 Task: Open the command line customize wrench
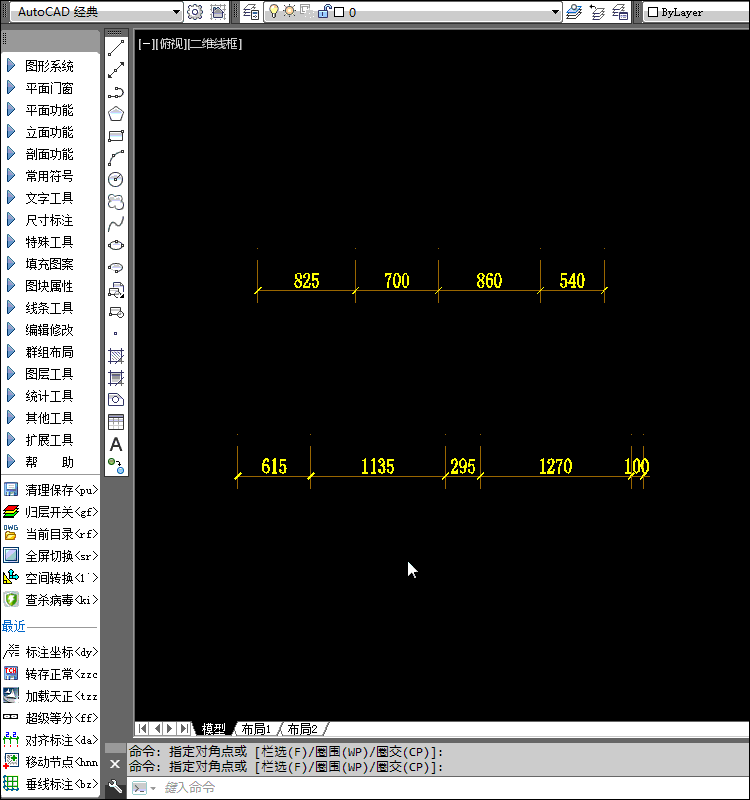115,786
